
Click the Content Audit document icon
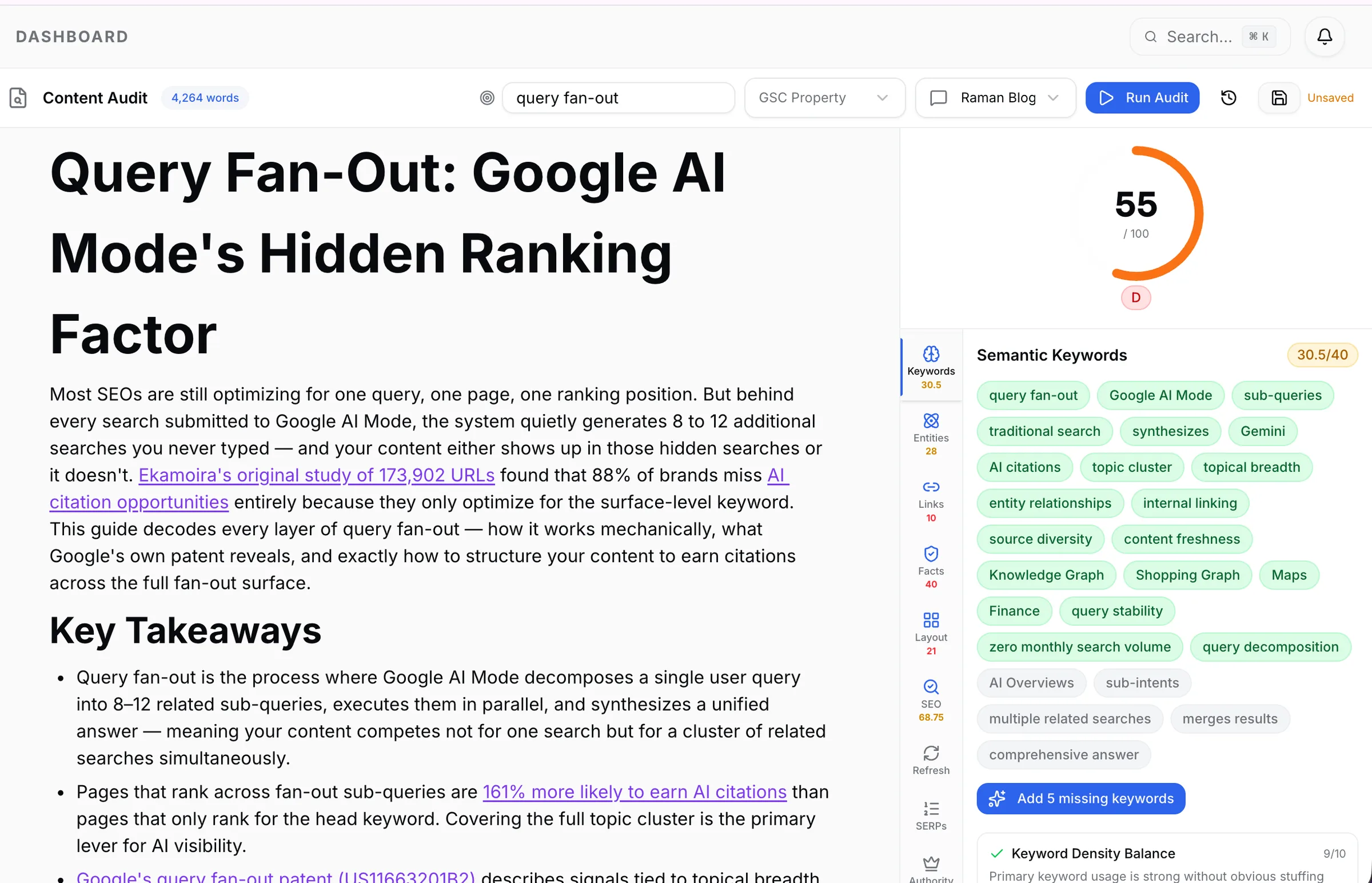point(18,98)
